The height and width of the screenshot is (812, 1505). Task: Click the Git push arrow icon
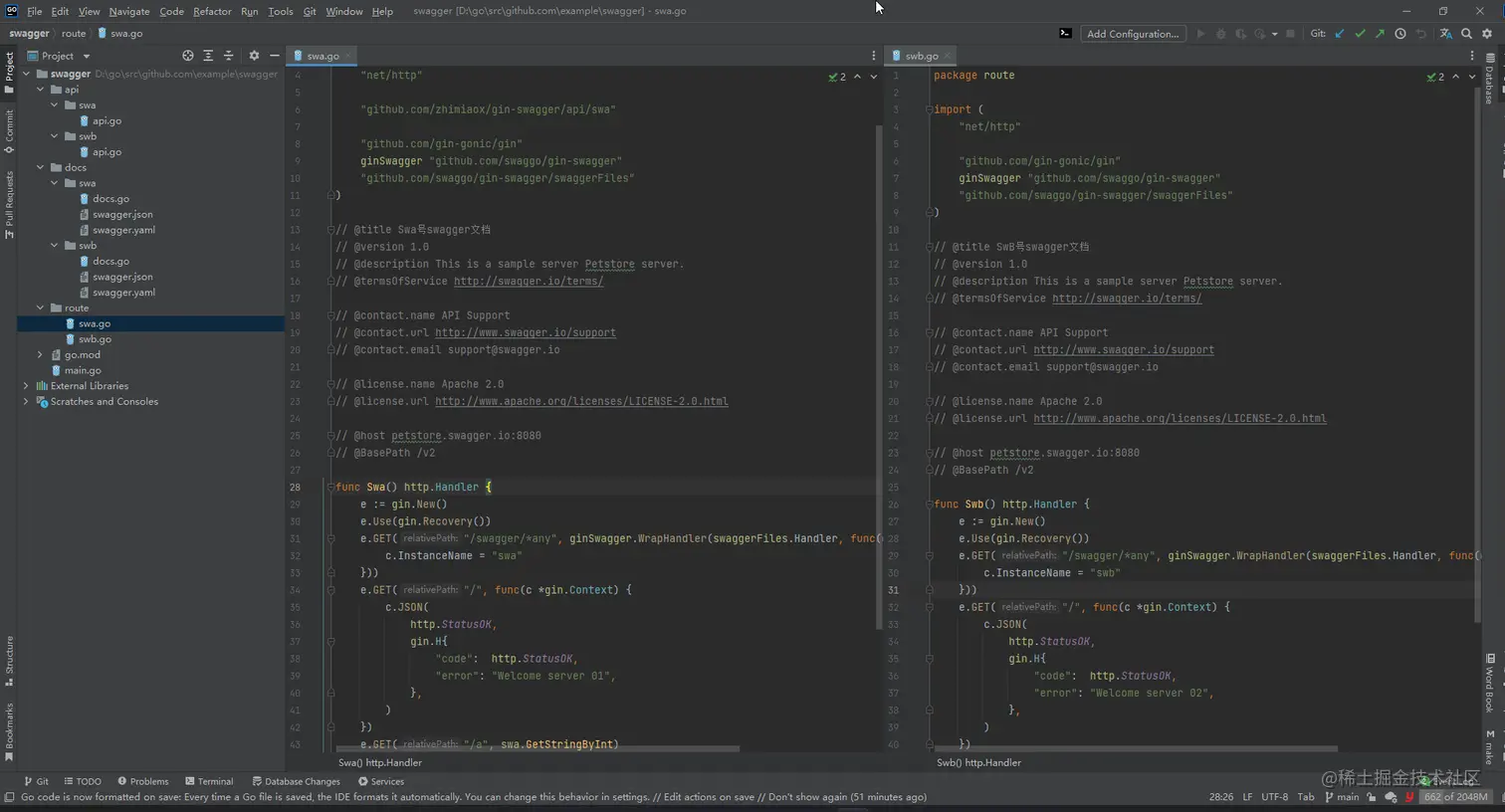click(1380, 34)
